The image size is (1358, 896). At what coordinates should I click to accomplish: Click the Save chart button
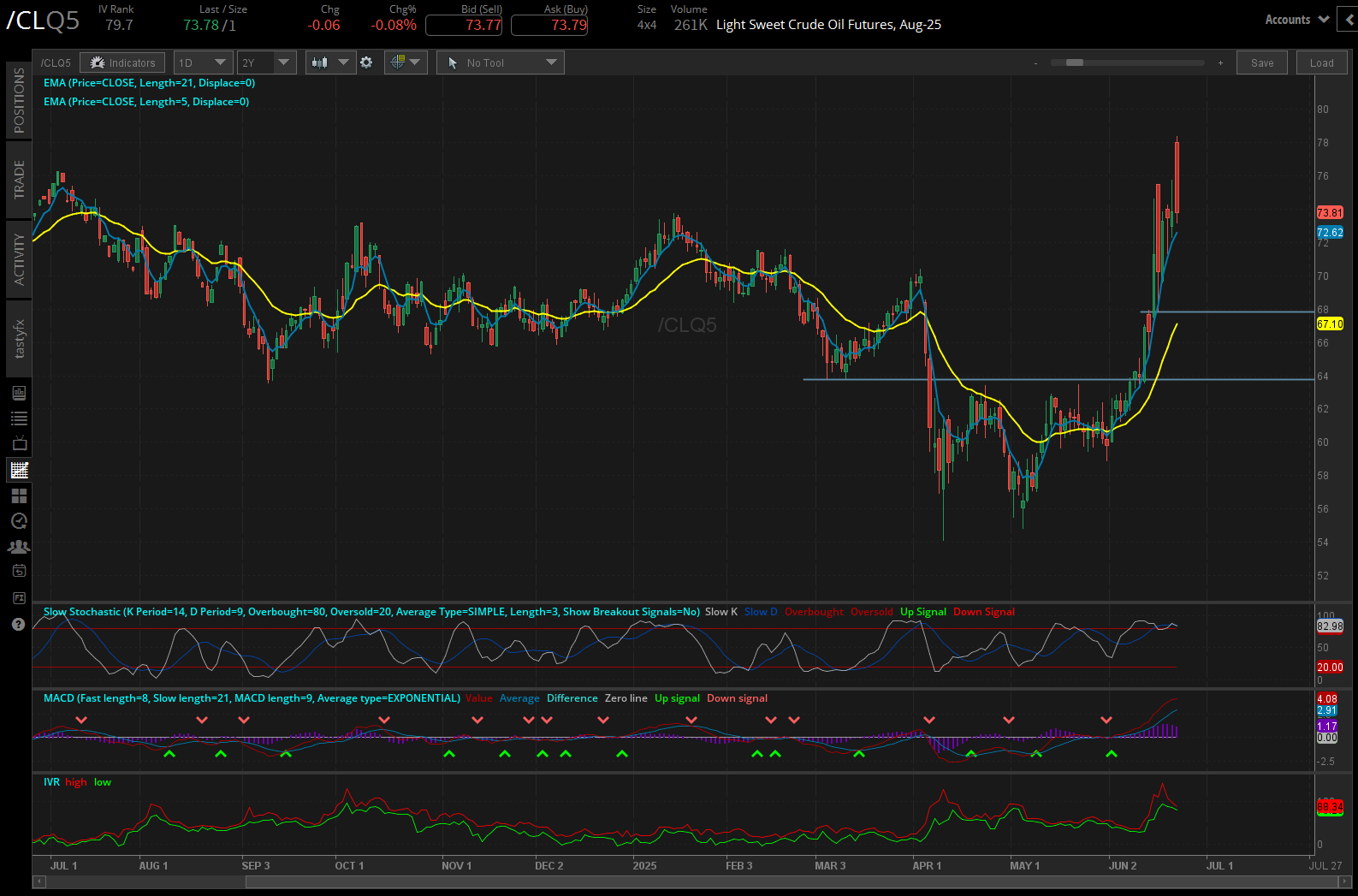1262,62
